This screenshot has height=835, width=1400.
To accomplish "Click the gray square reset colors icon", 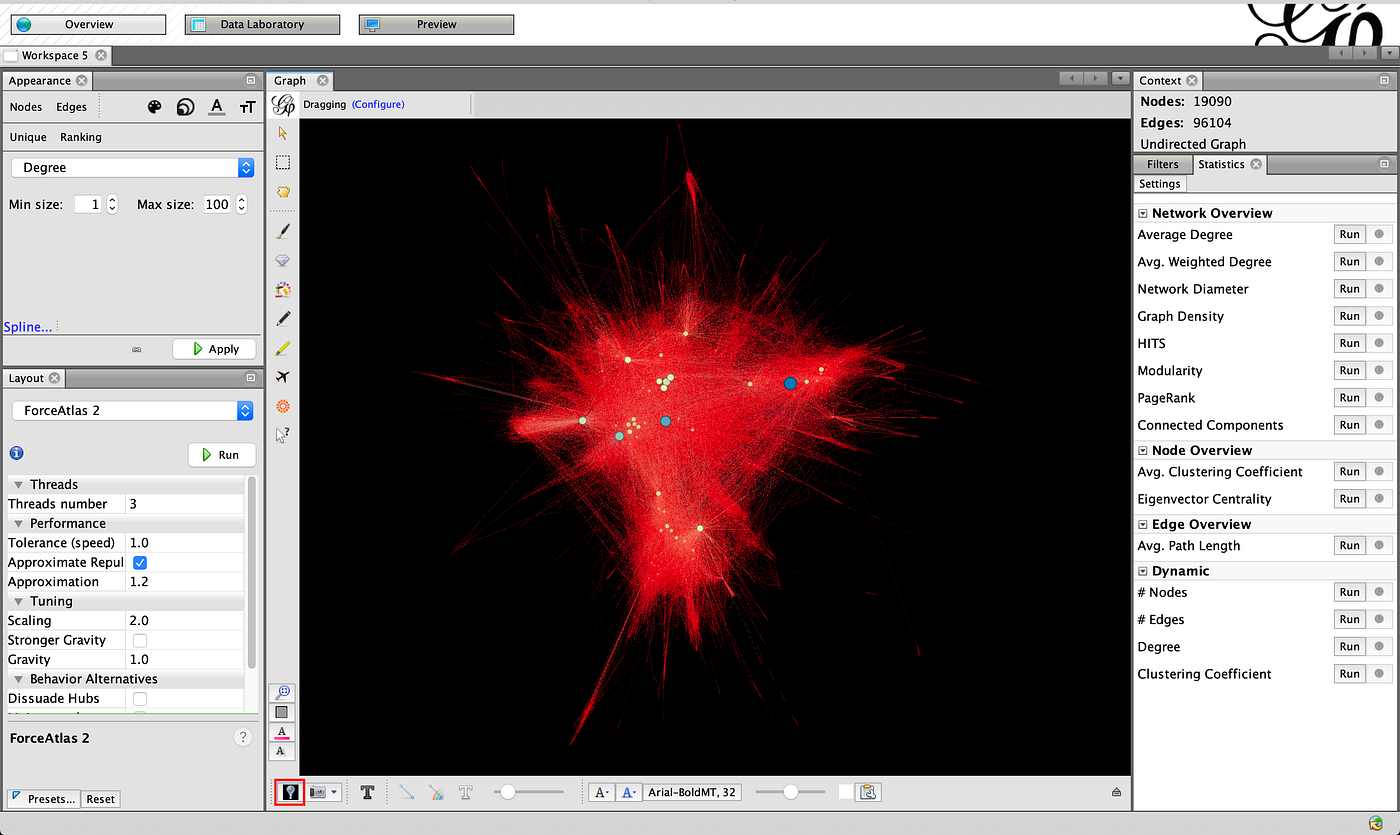I will pyautogui.click(x=282, y=712).
